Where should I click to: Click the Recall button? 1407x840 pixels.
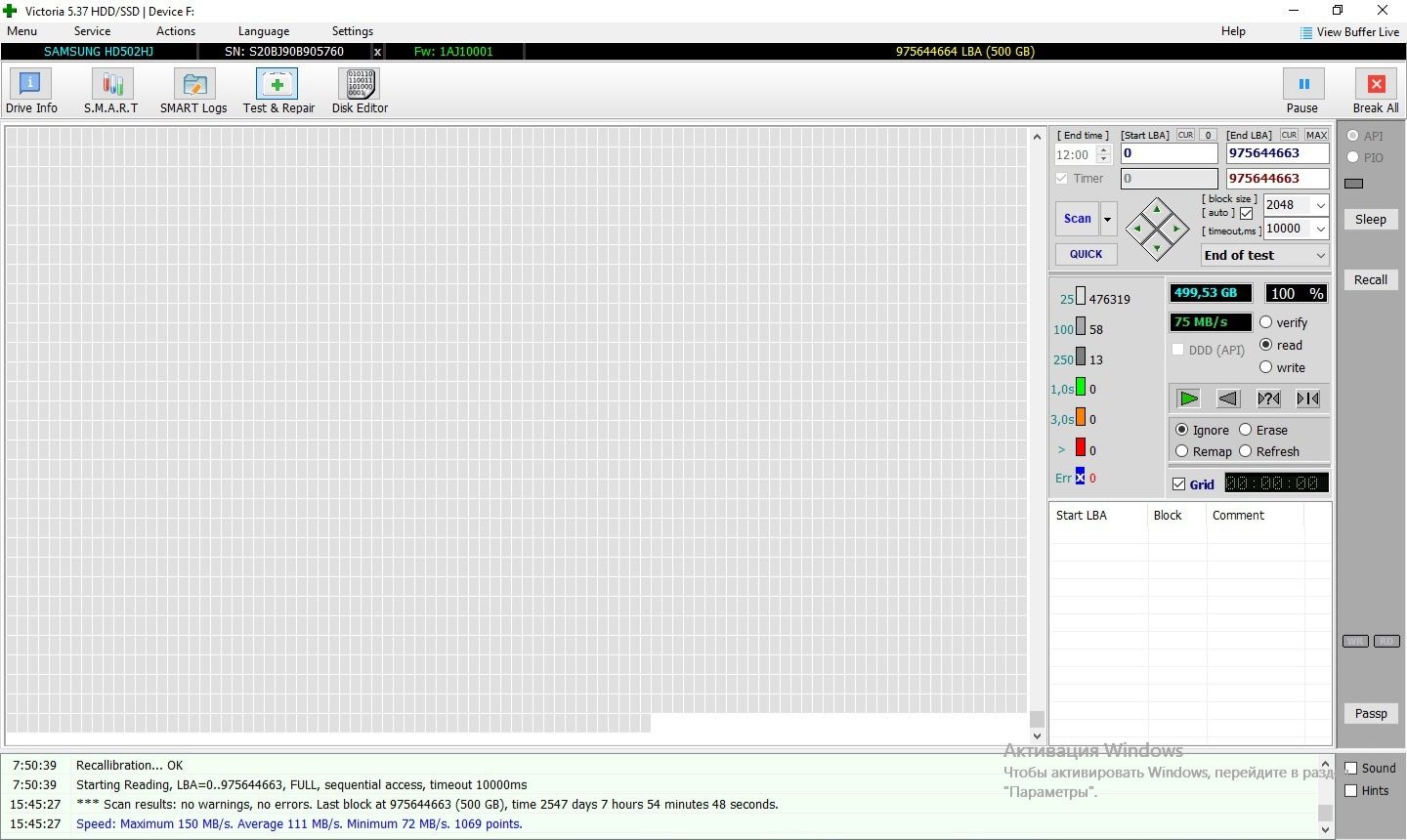point(1370,280)
